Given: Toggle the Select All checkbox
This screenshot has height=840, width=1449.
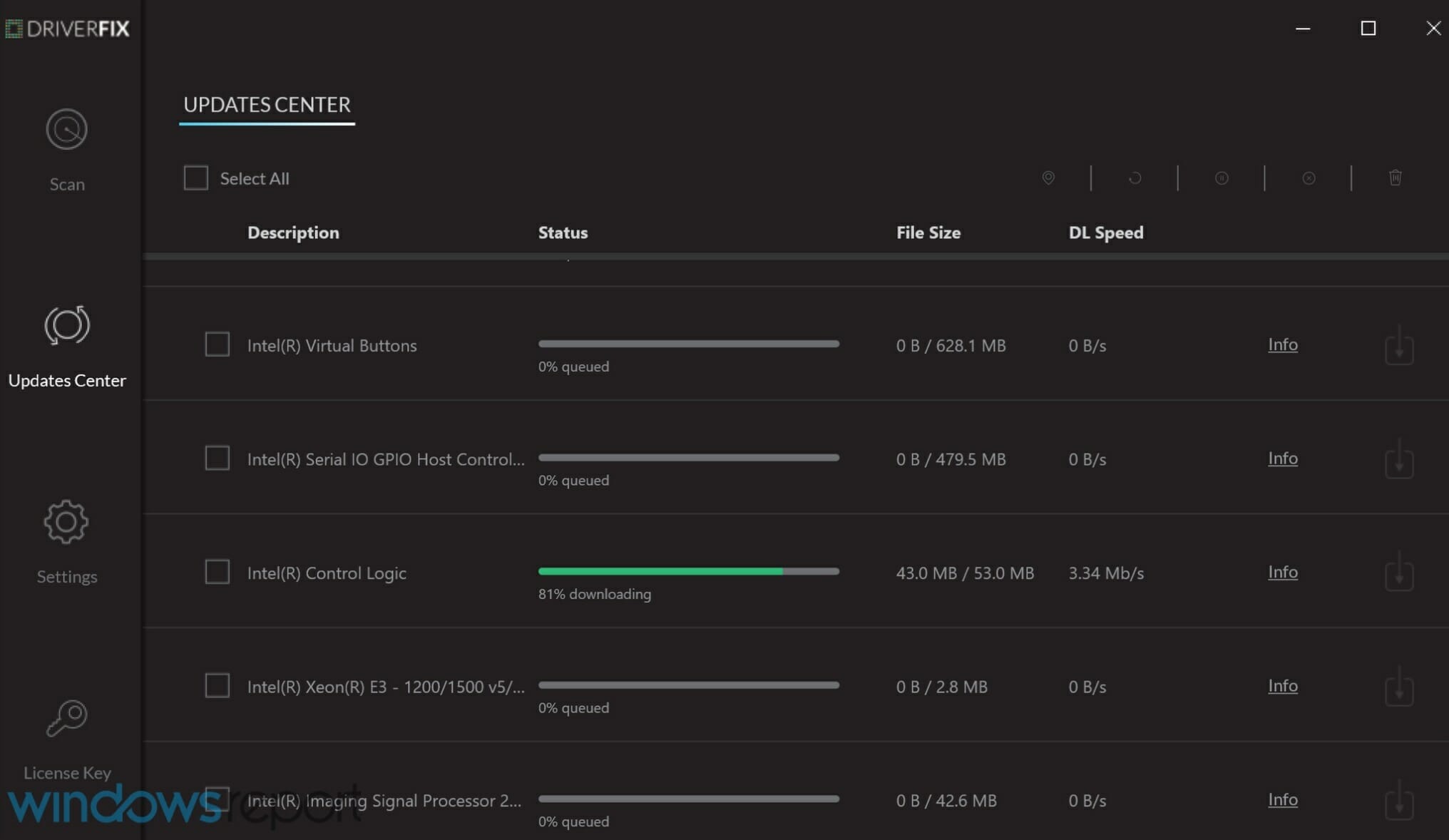Looking at the screenshot, I should tap(196, 177).
